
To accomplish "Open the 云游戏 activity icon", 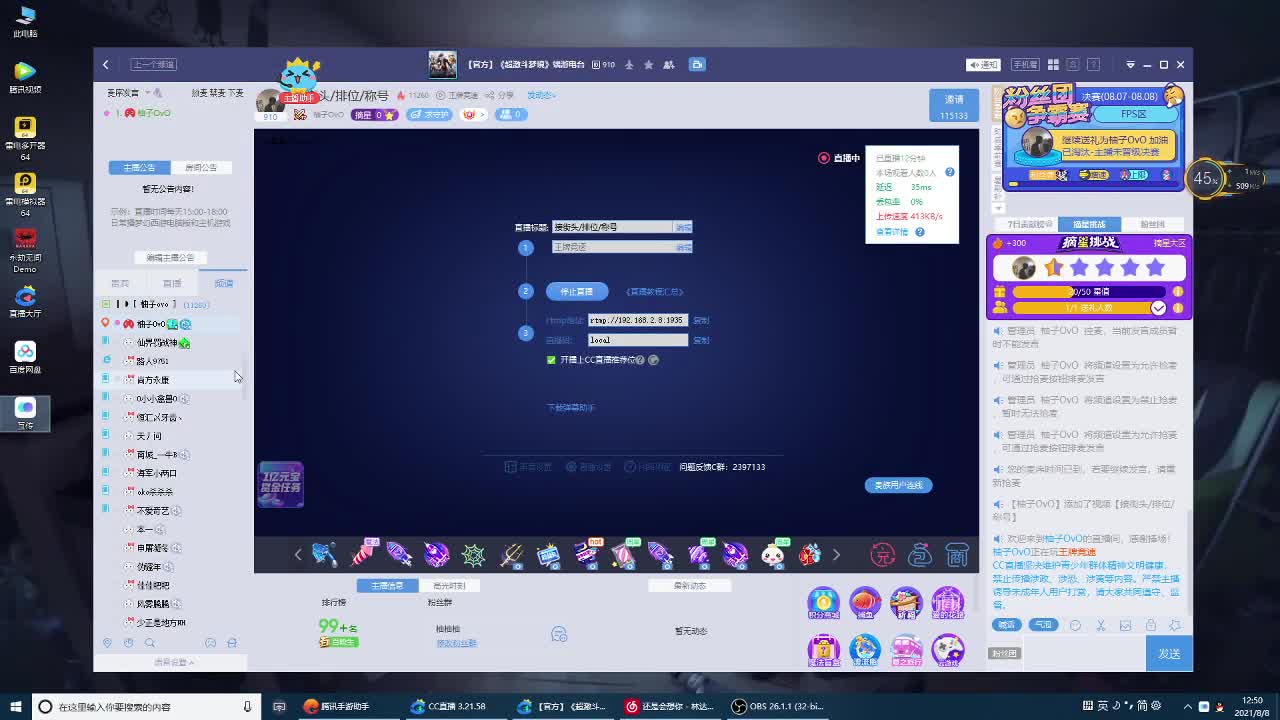I will click(948, 650).
